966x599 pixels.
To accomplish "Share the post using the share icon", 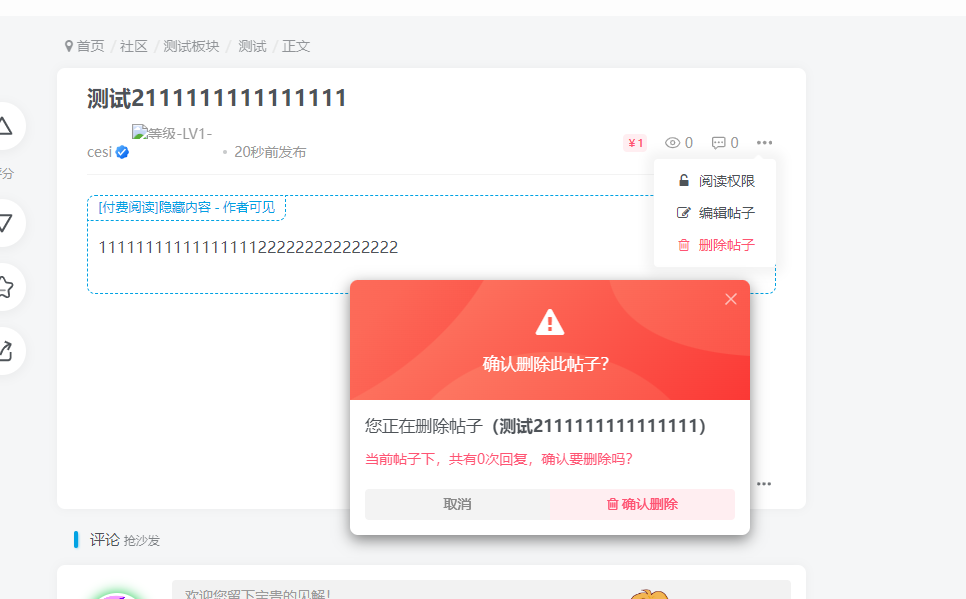I will [x=5, y=351].
